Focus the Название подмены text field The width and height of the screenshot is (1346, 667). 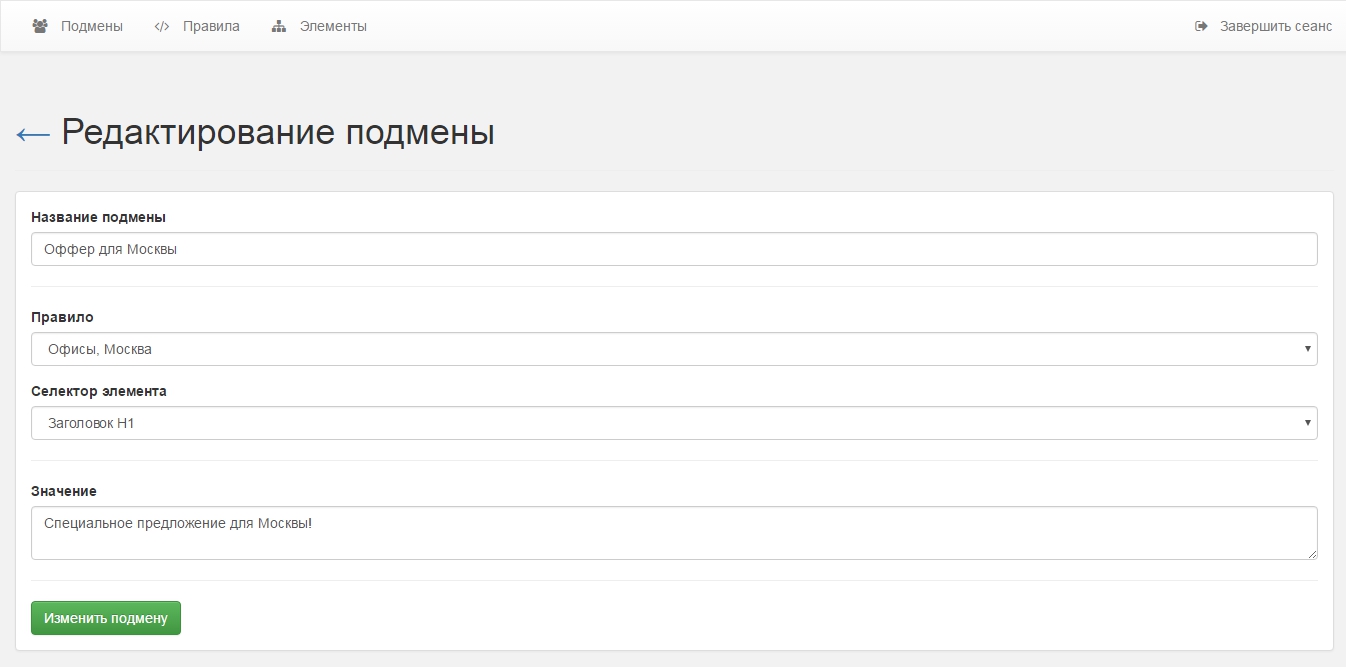coord(674,249)
